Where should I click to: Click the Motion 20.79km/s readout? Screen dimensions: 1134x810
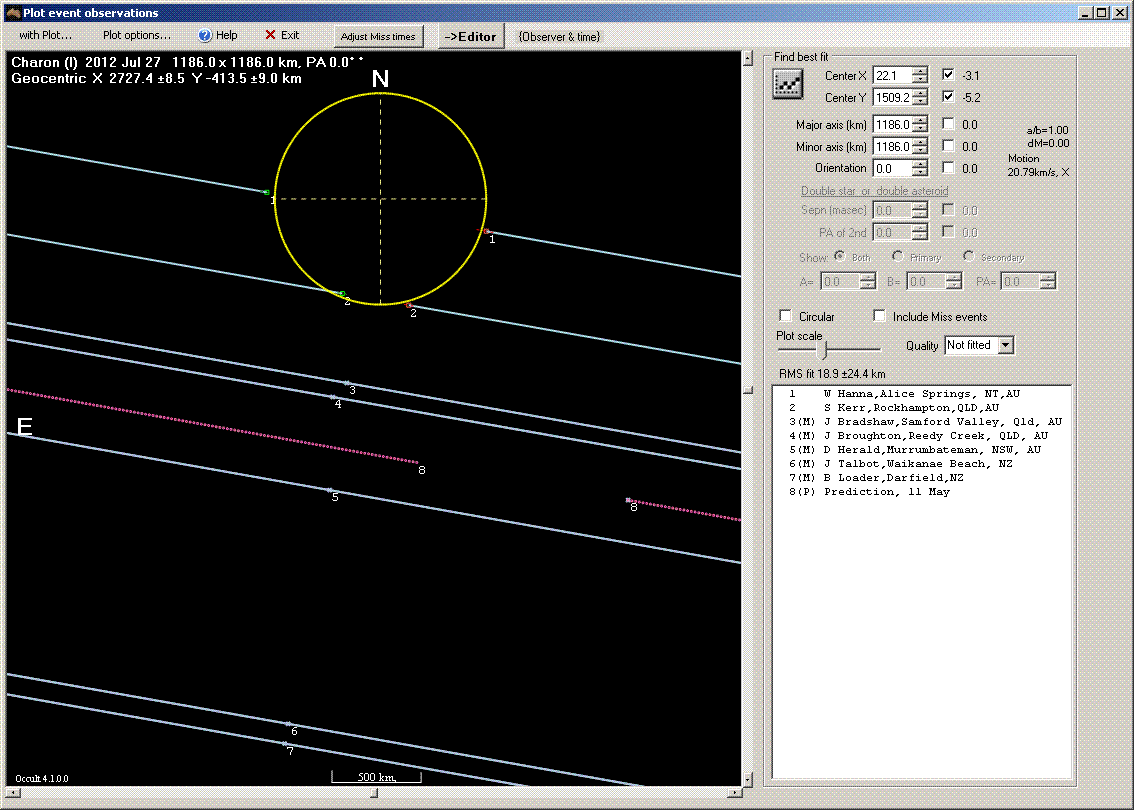[1038, 165]
